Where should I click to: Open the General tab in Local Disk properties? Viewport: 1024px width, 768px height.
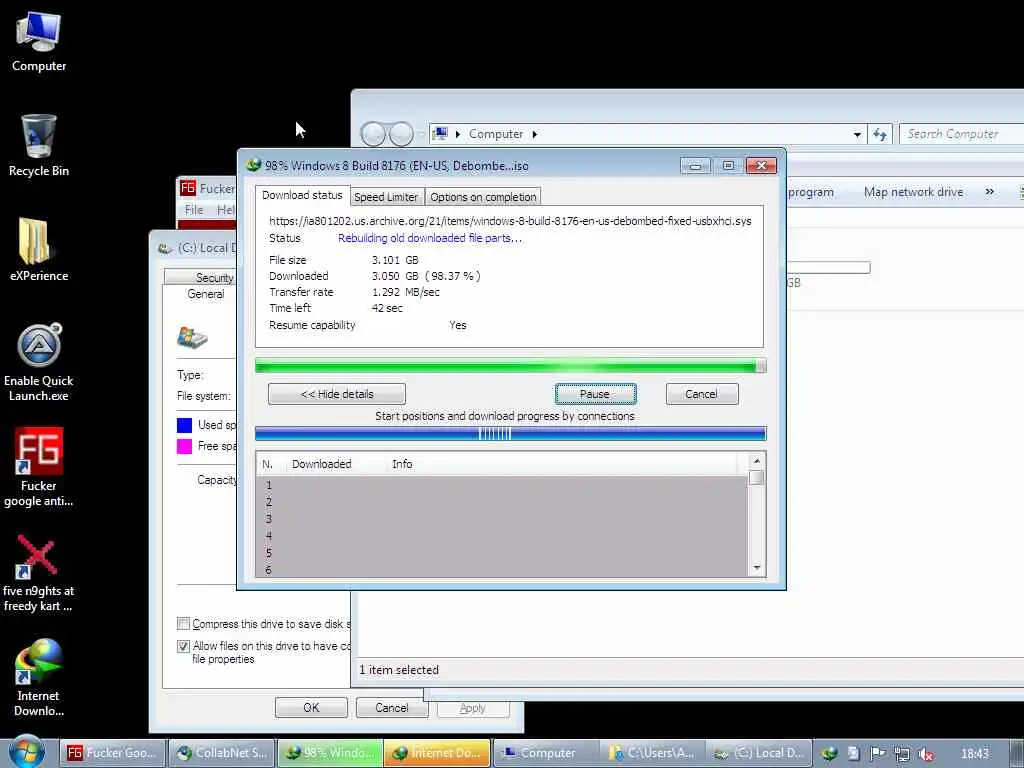(x=206, y=294)
